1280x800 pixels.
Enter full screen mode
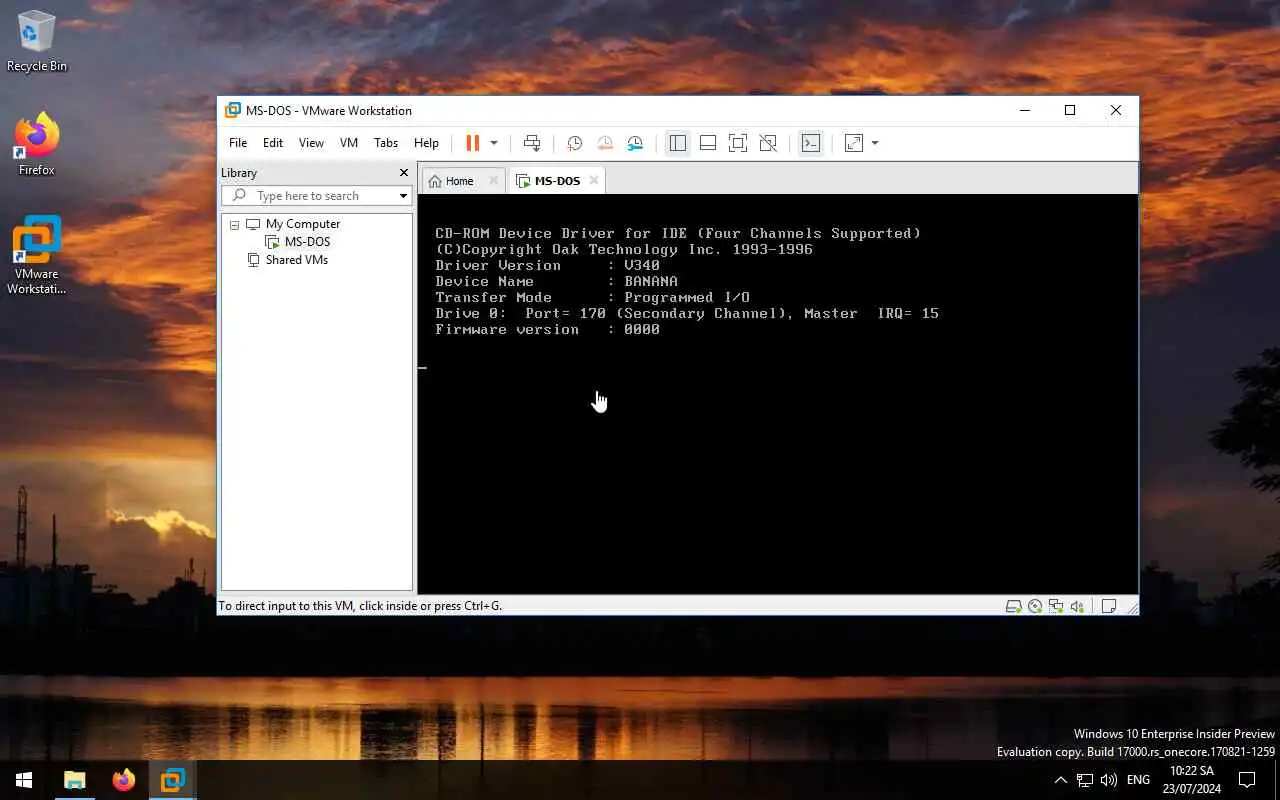tap(738, 143)
